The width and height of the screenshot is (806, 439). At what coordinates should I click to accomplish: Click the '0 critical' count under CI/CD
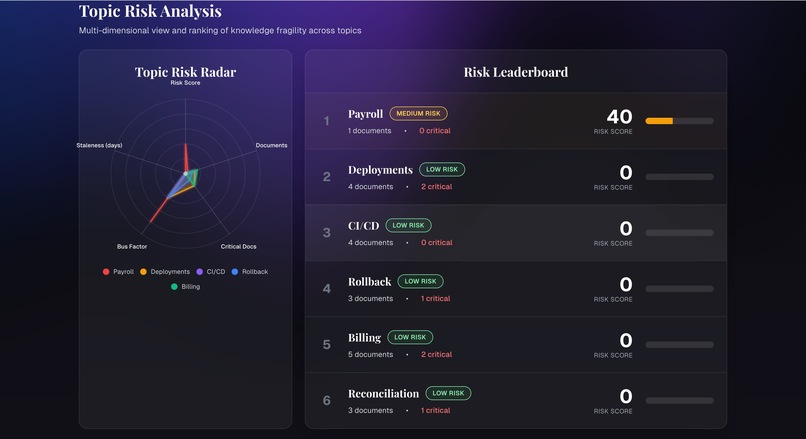point(437,243)
